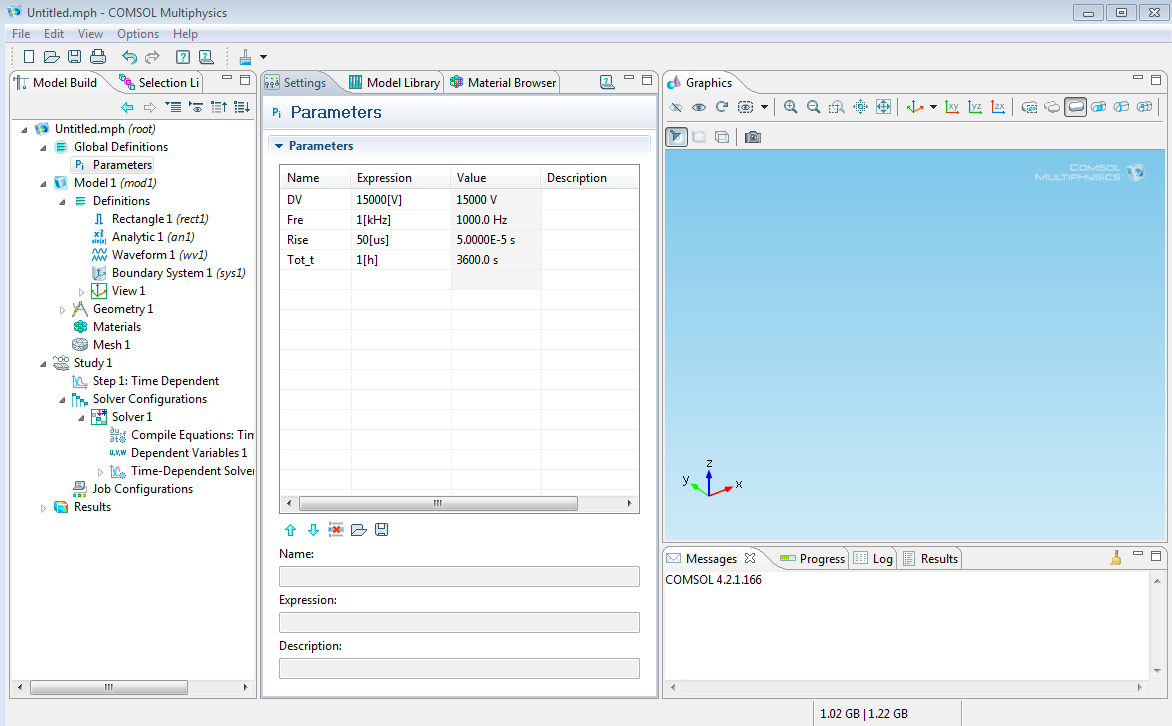
Task: Open the Options menu
Action: 138,34
